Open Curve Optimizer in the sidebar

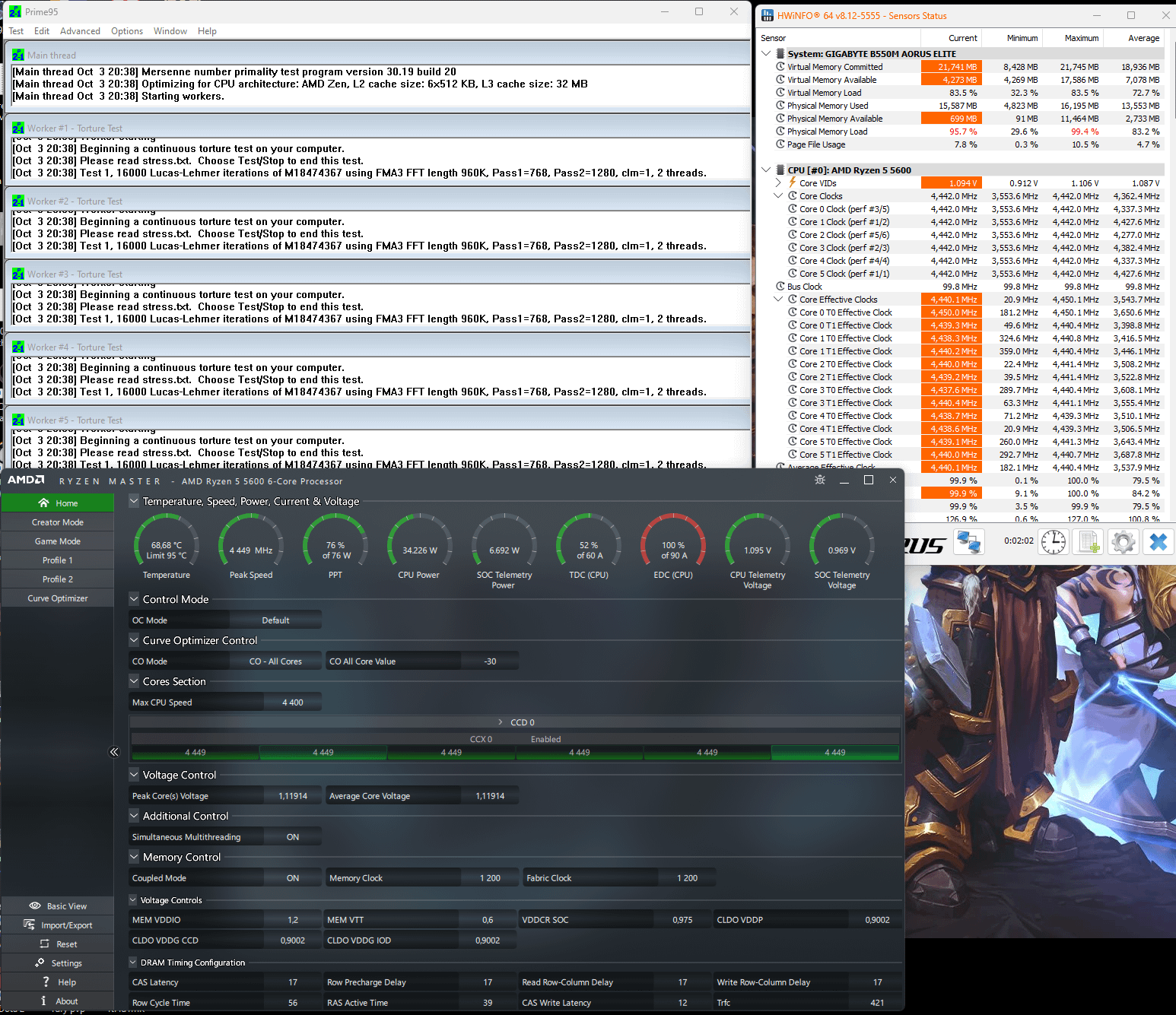58,598
